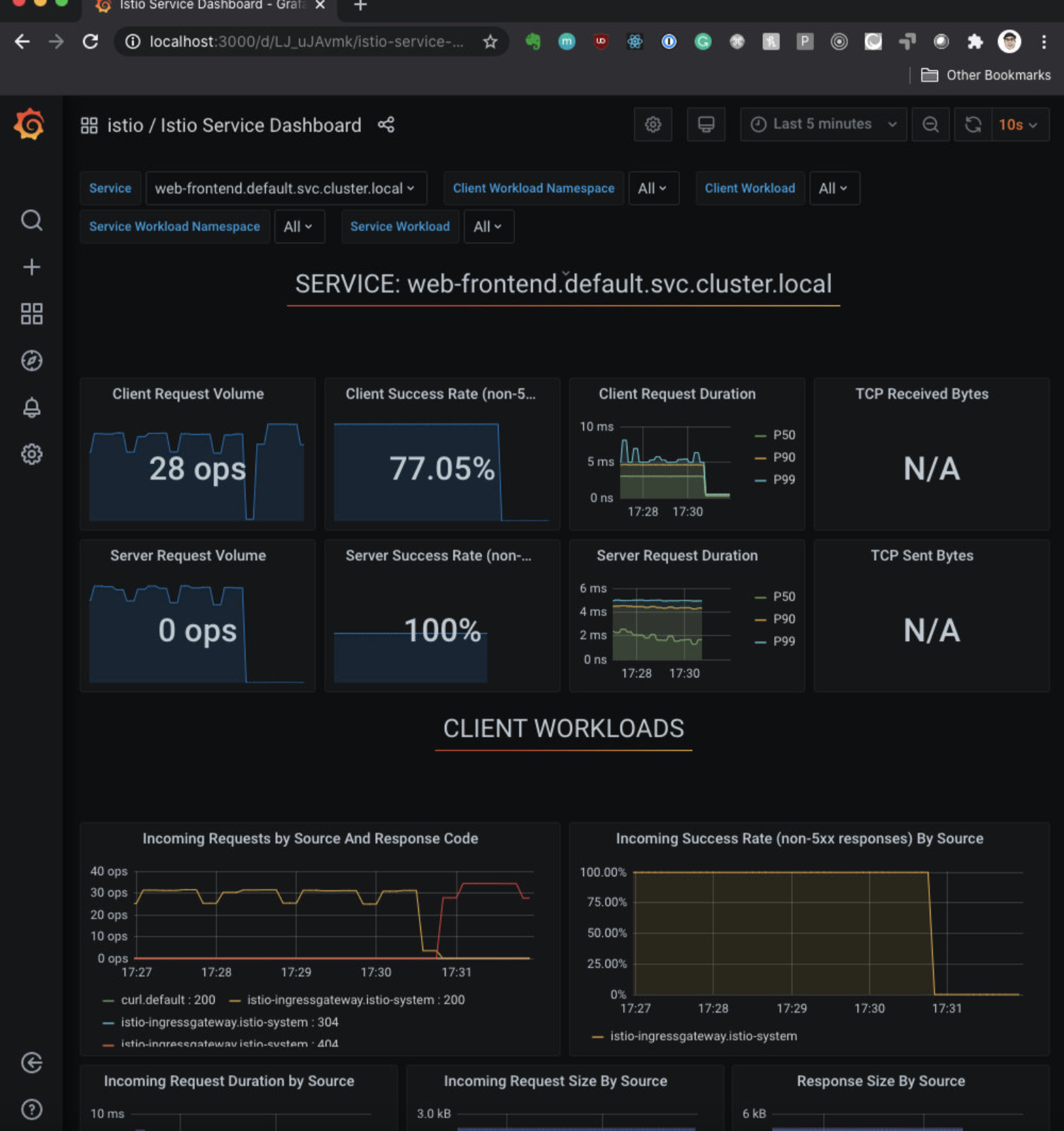Open the React DevTools extension icon
This screenshot has height=1131, width=1064.
tap(635, 42)
